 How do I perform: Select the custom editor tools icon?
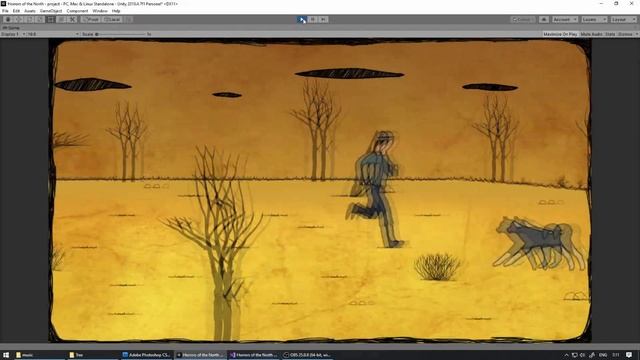click(x=73, y=19)
